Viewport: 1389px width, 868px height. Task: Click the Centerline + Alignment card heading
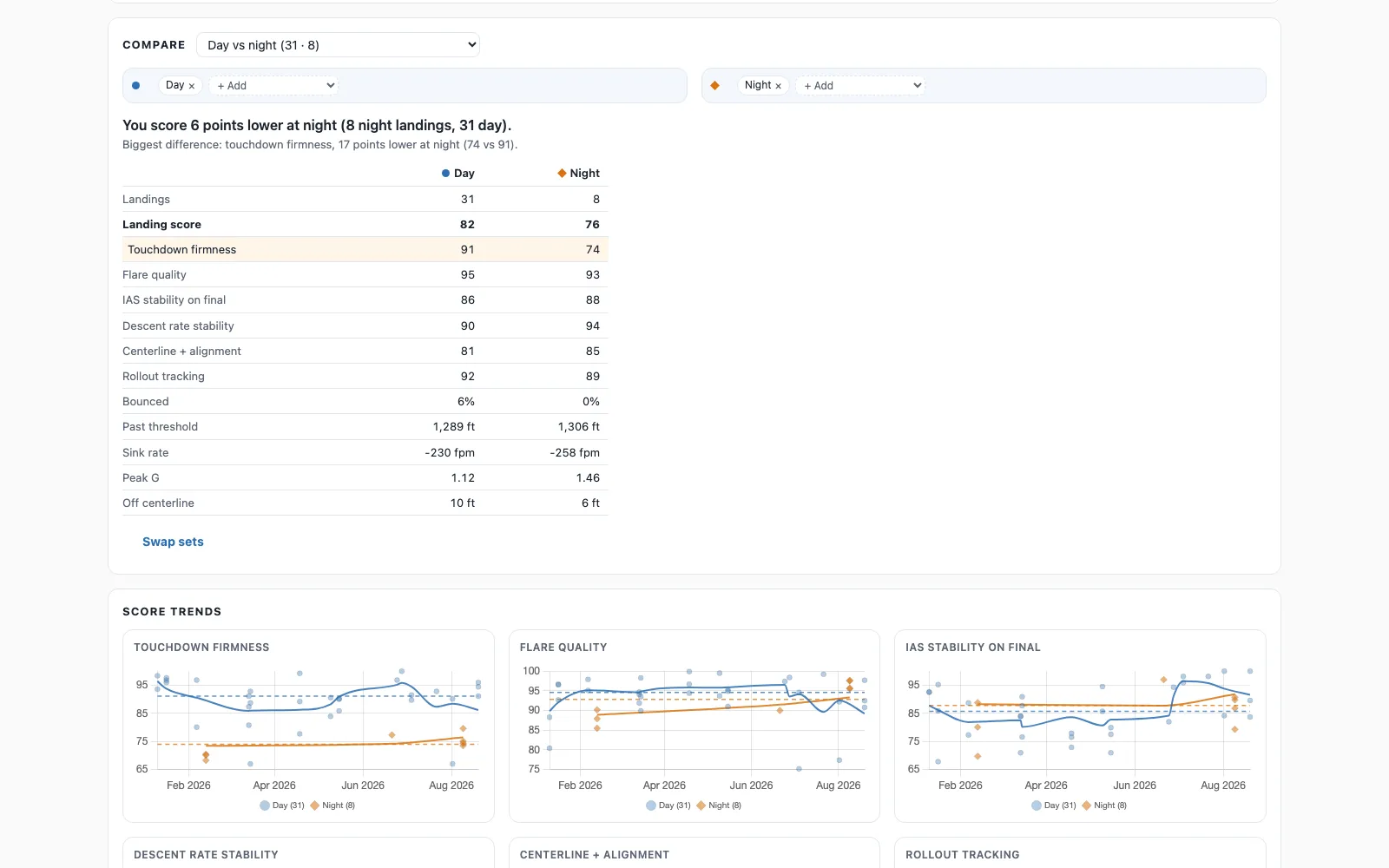point(595,855)
